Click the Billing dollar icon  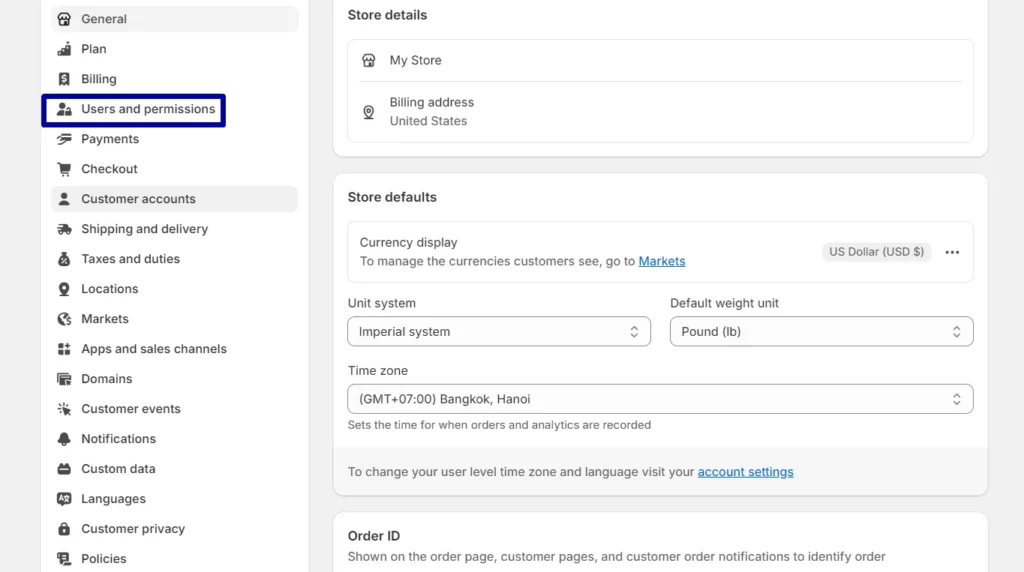pos(64,79)
